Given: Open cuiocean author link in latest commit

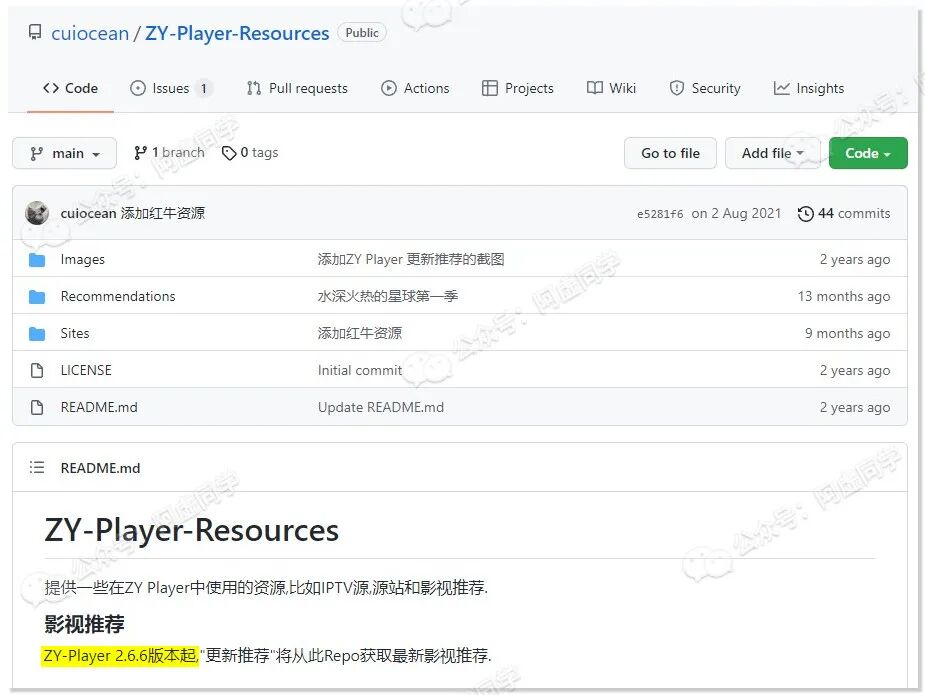Looking at the screenshot, I should point(88,213).
